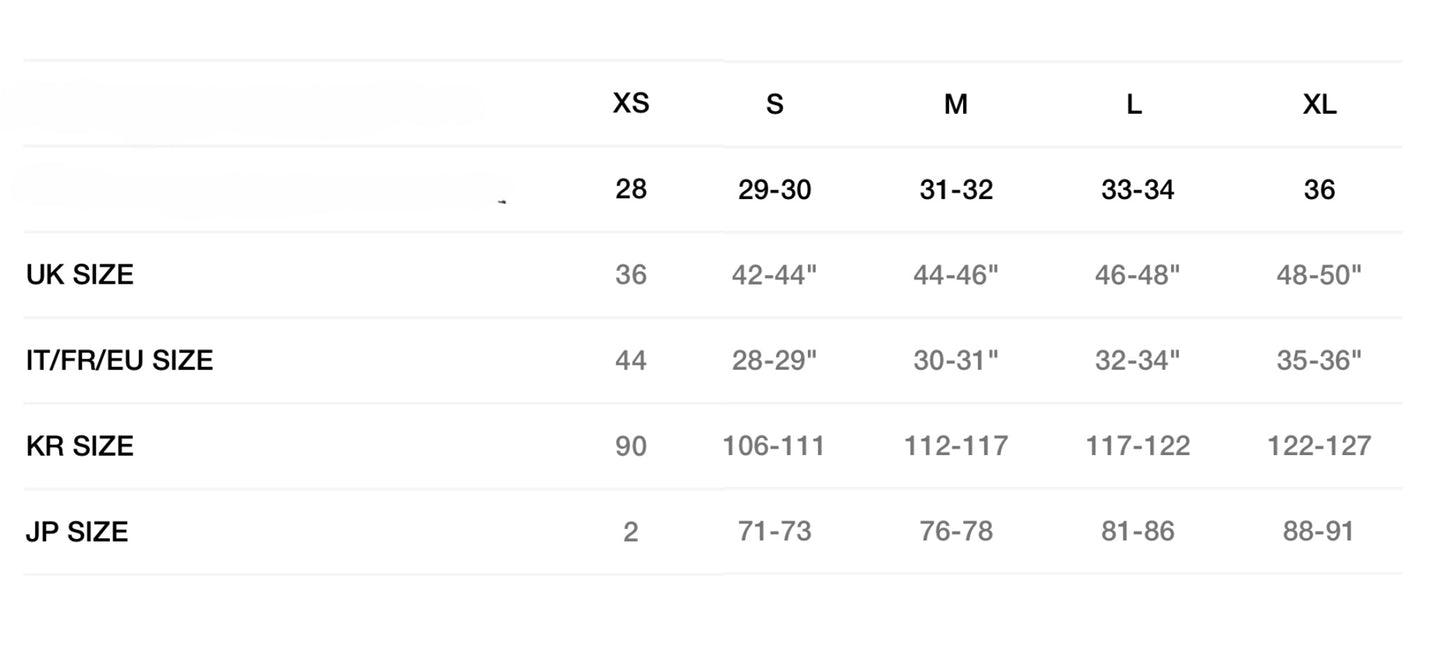This screenshot has width=1445, height=666.
Task: Select the 29-30 cell under S
Action: [774, 190]
